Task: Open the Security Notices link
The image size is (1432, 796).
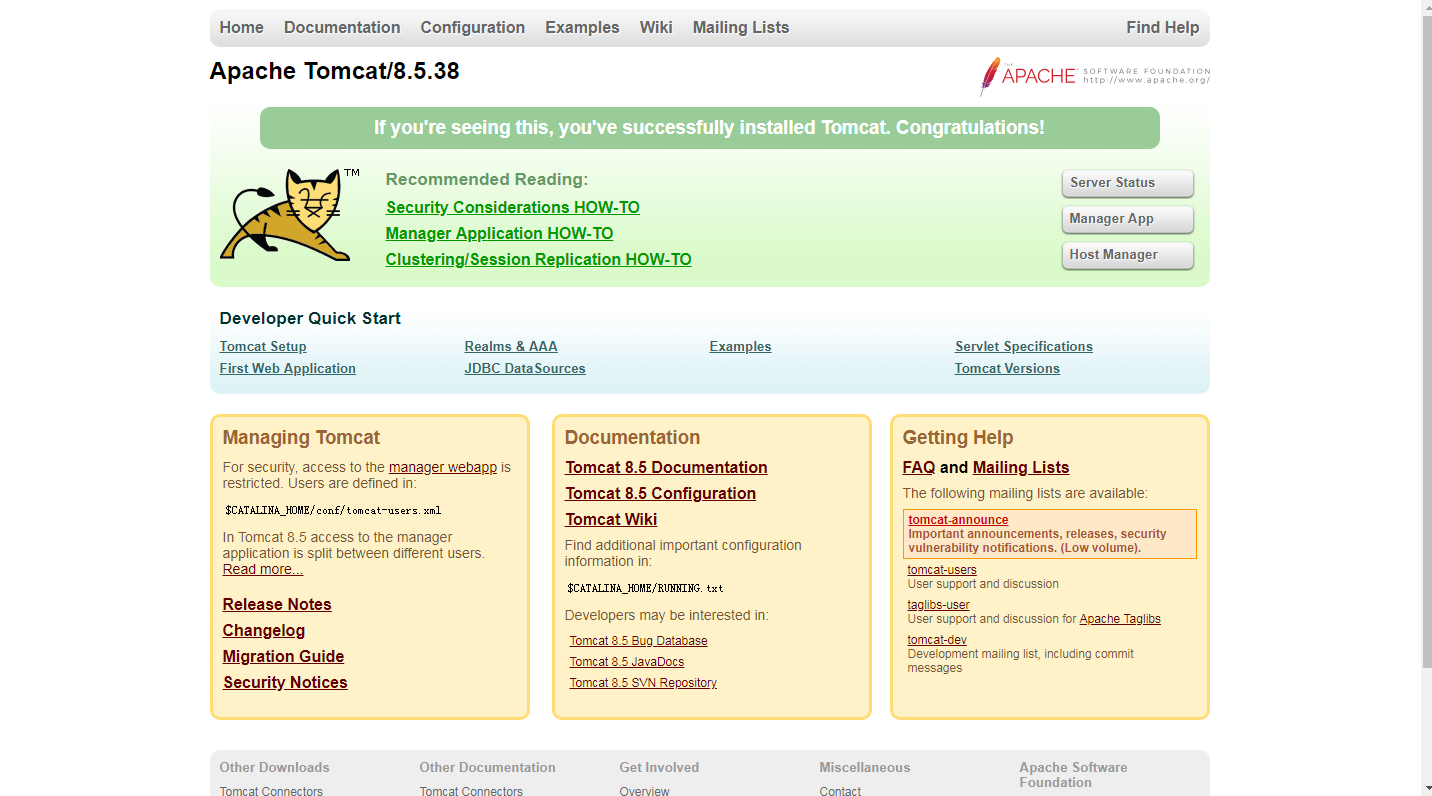Action: click(x=285, y=683)
